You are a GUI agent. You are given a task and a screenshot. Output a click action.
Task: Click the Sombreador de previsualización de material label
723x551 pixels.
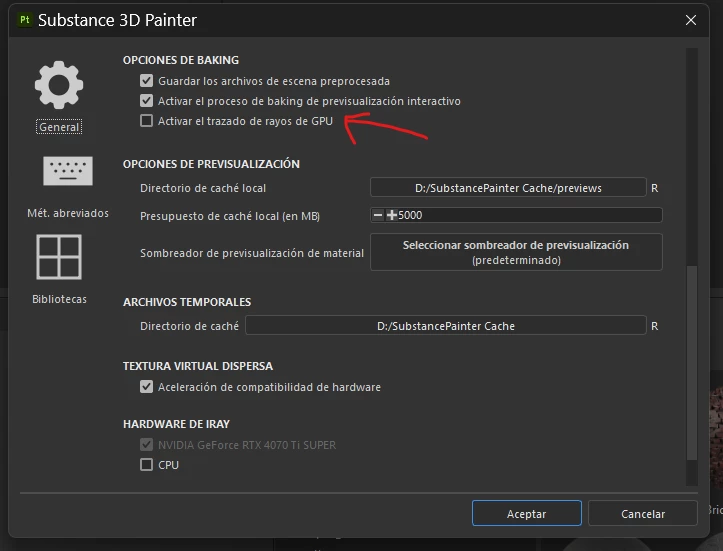[252, 253]
